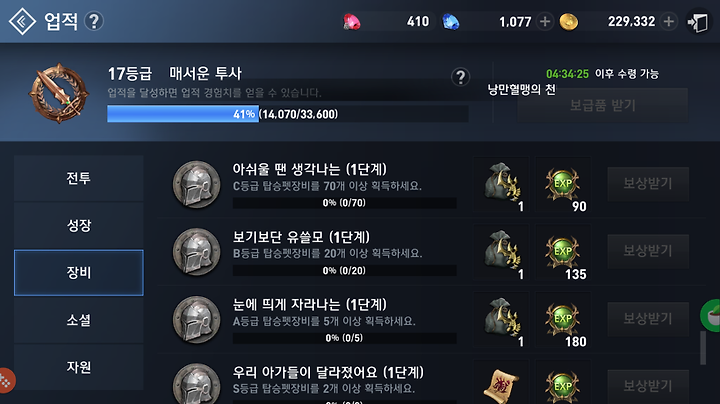Image resolution: width=720 pixels, height=404 pixels.
Task: Open the help icon next to 업적 title
Action: (94, 21)
